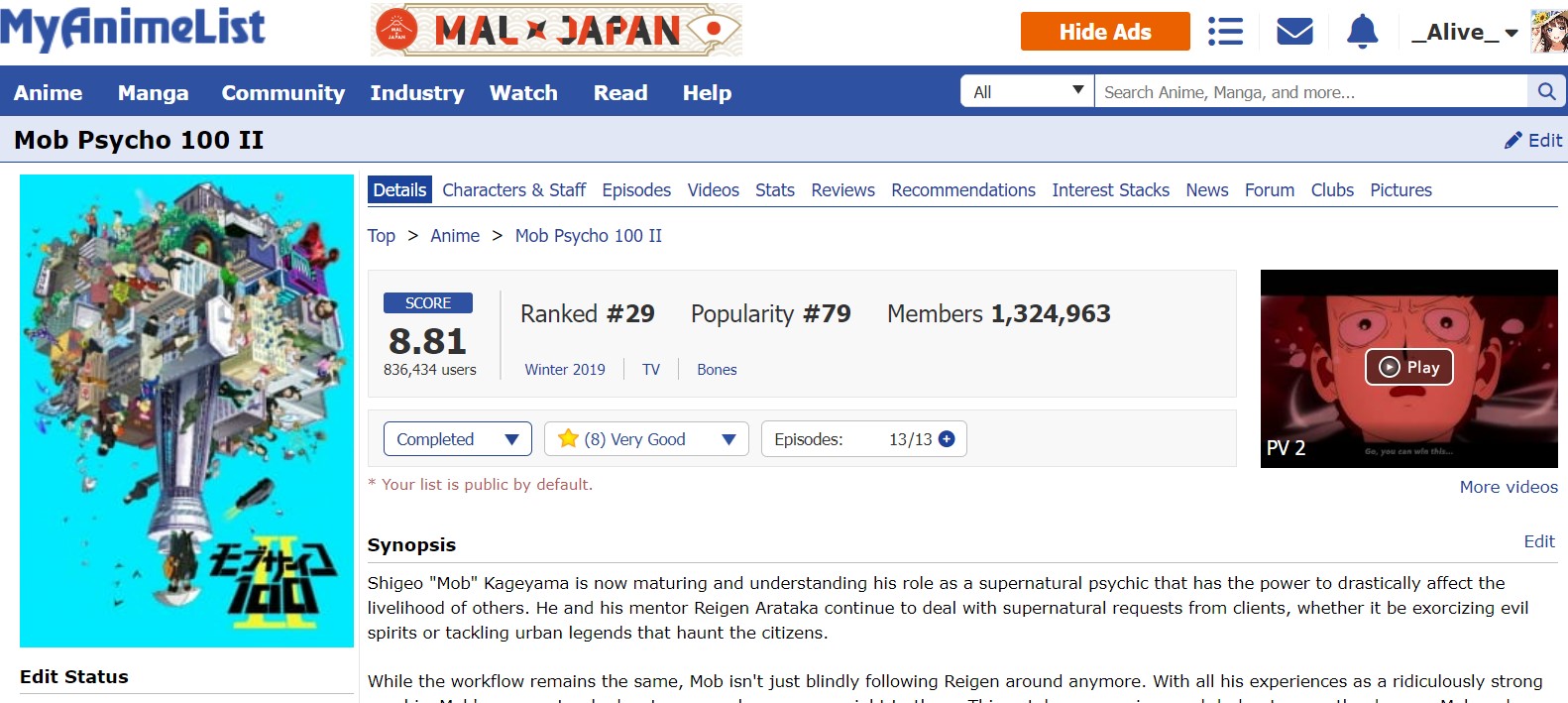
Task: Increment watched episodes with plus icon
Action: [x=947, y=439]
